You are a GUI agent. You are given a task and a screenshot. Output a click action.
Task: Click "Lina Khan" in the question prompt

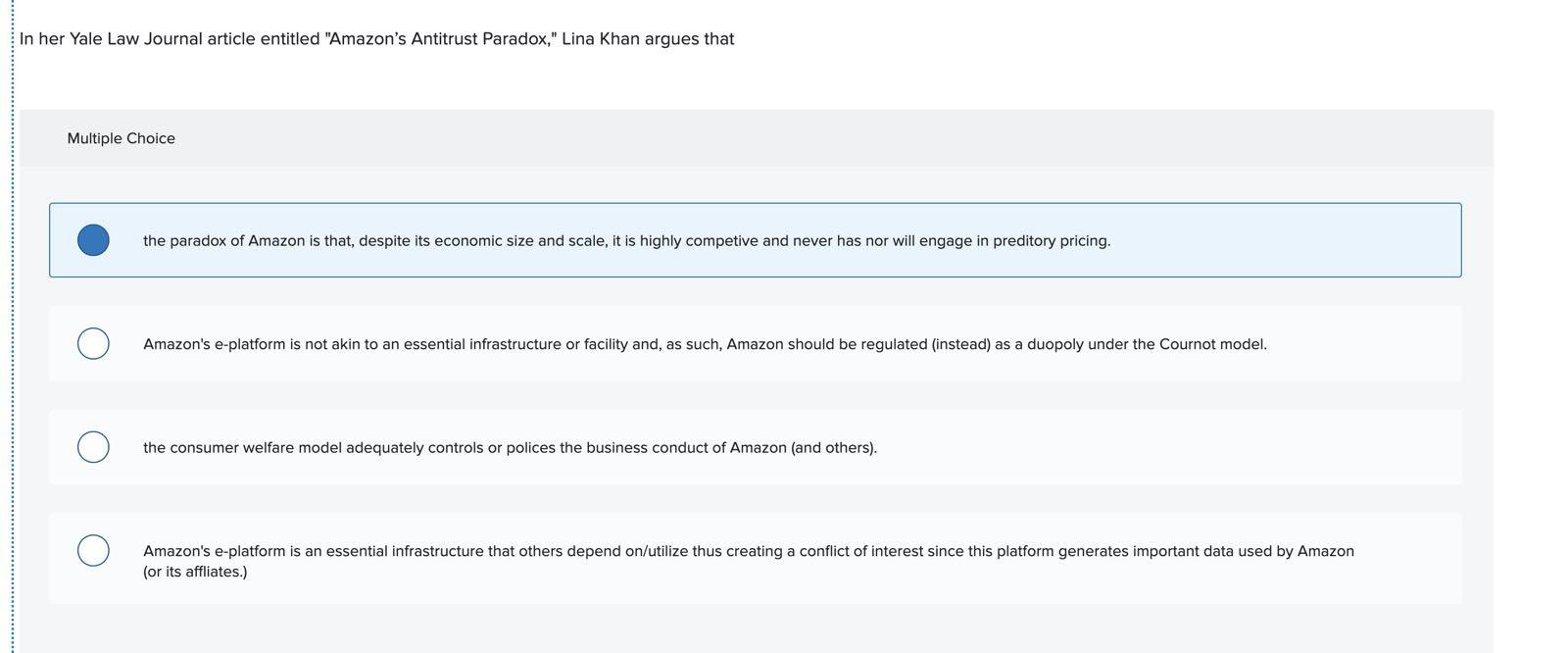pos(600,39)
